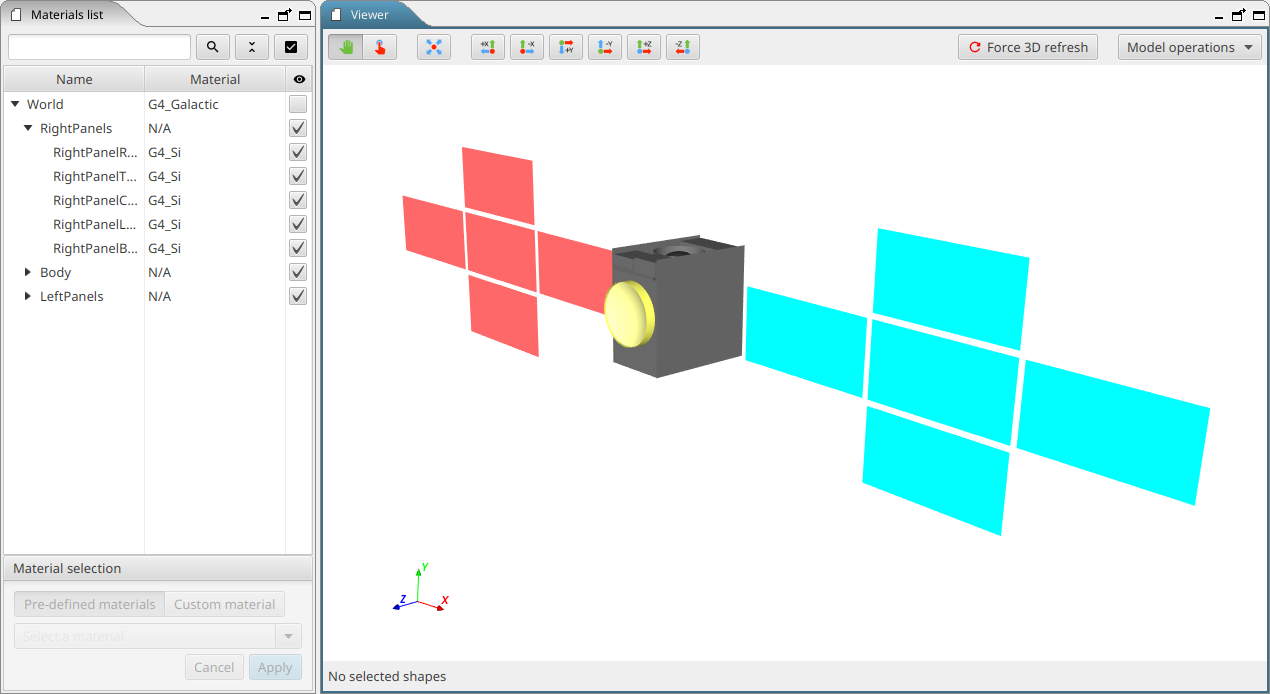
Task: Open the Select a material dropdown
Action: [x=288, y=635]
